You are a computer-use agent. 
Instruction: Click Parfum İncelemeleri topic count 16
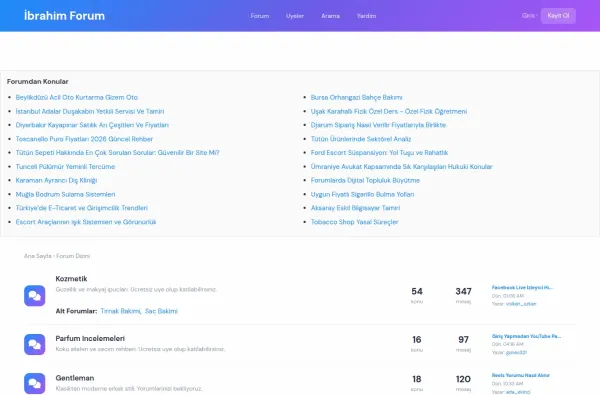[417, 340]
